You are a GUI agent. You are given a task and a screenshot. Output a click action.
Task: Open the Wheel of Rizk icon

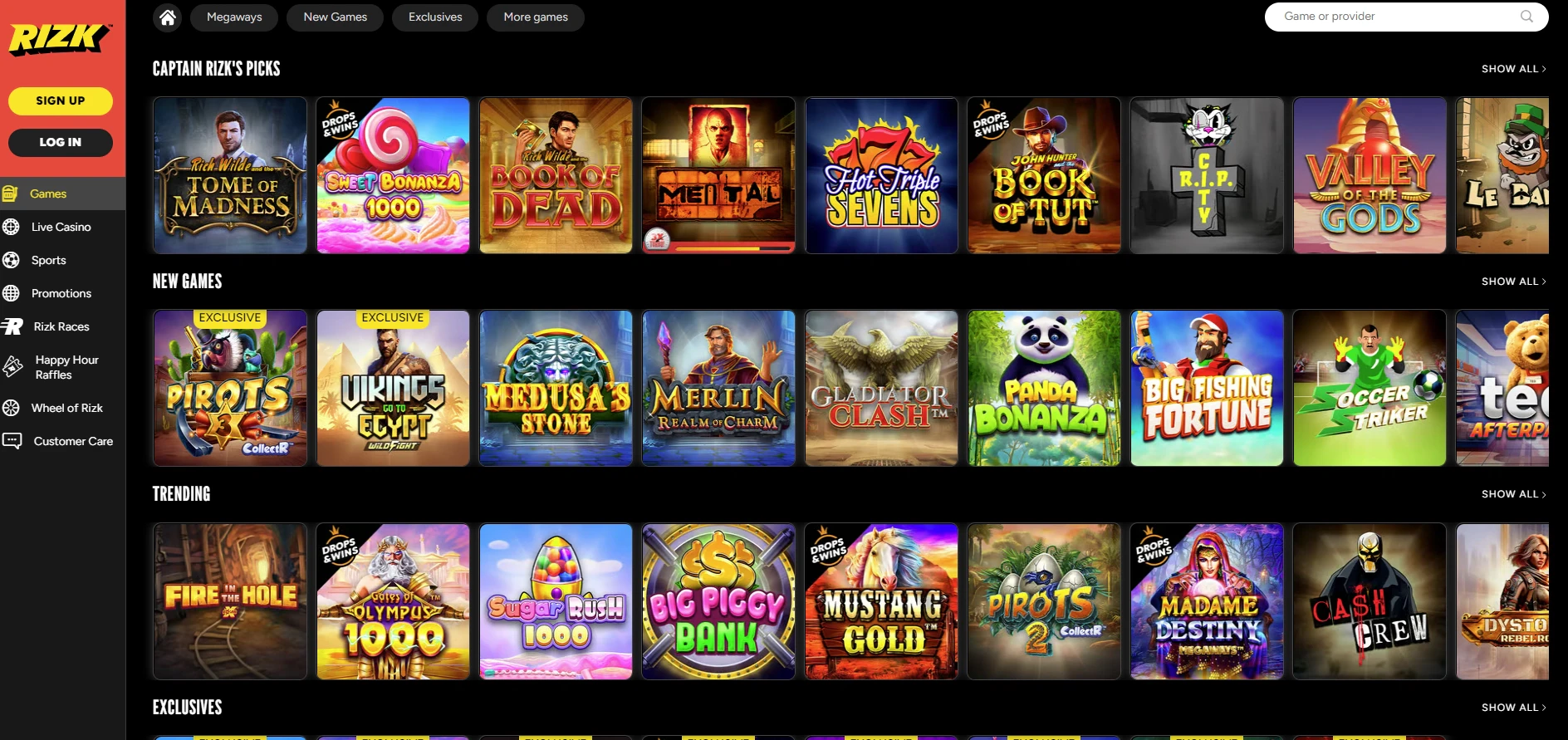point(11,408)
